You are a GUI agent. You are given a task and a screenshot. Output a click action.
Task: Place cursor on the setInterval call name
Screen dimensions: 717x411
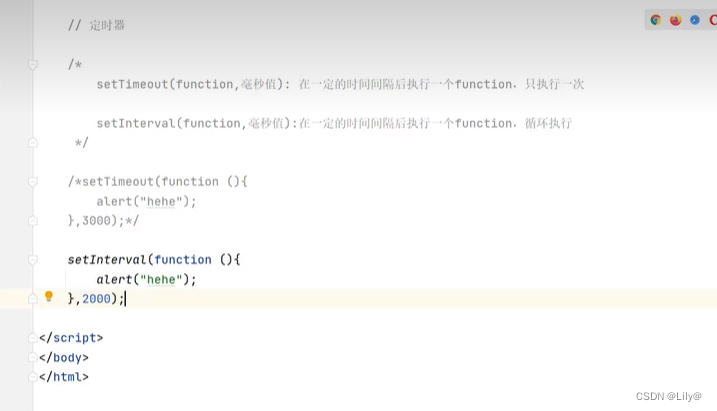tap(107, 260)
